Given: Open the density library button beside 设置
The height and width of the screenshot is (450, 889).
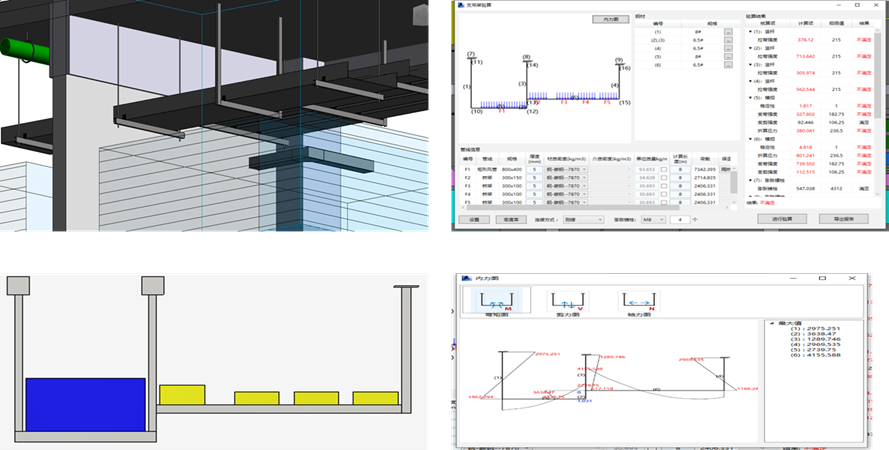Looking at the screenshot, I should (x=511, y=219).
